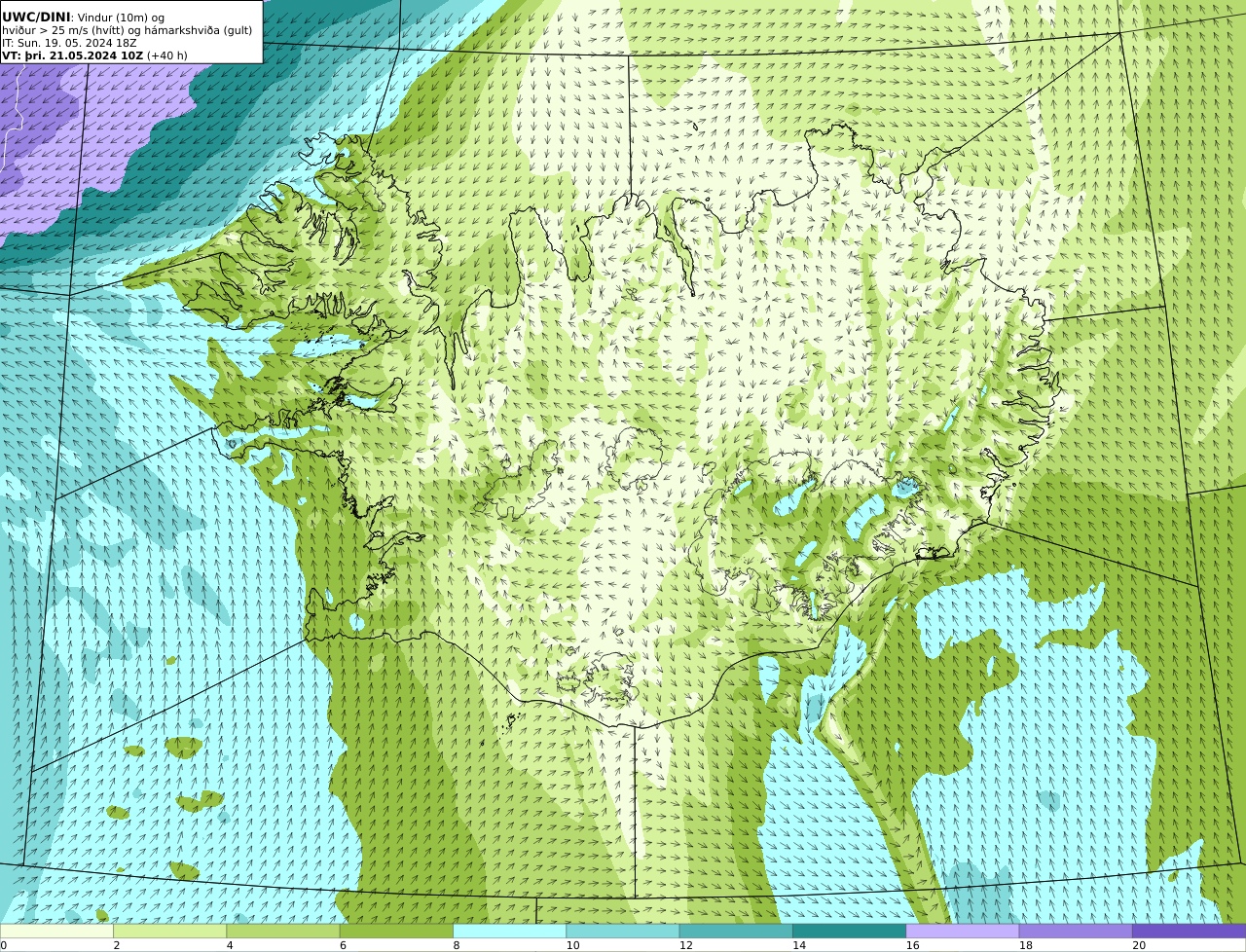
Task: Click the 12–14 m/s teal legend swatch
Action: (736, 931)
